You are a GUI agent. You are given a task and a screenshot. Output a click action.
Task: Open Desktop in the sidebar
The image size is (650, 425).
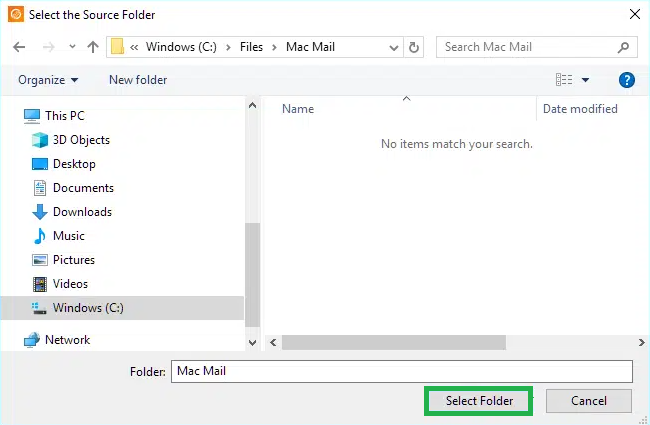(74, 164)
